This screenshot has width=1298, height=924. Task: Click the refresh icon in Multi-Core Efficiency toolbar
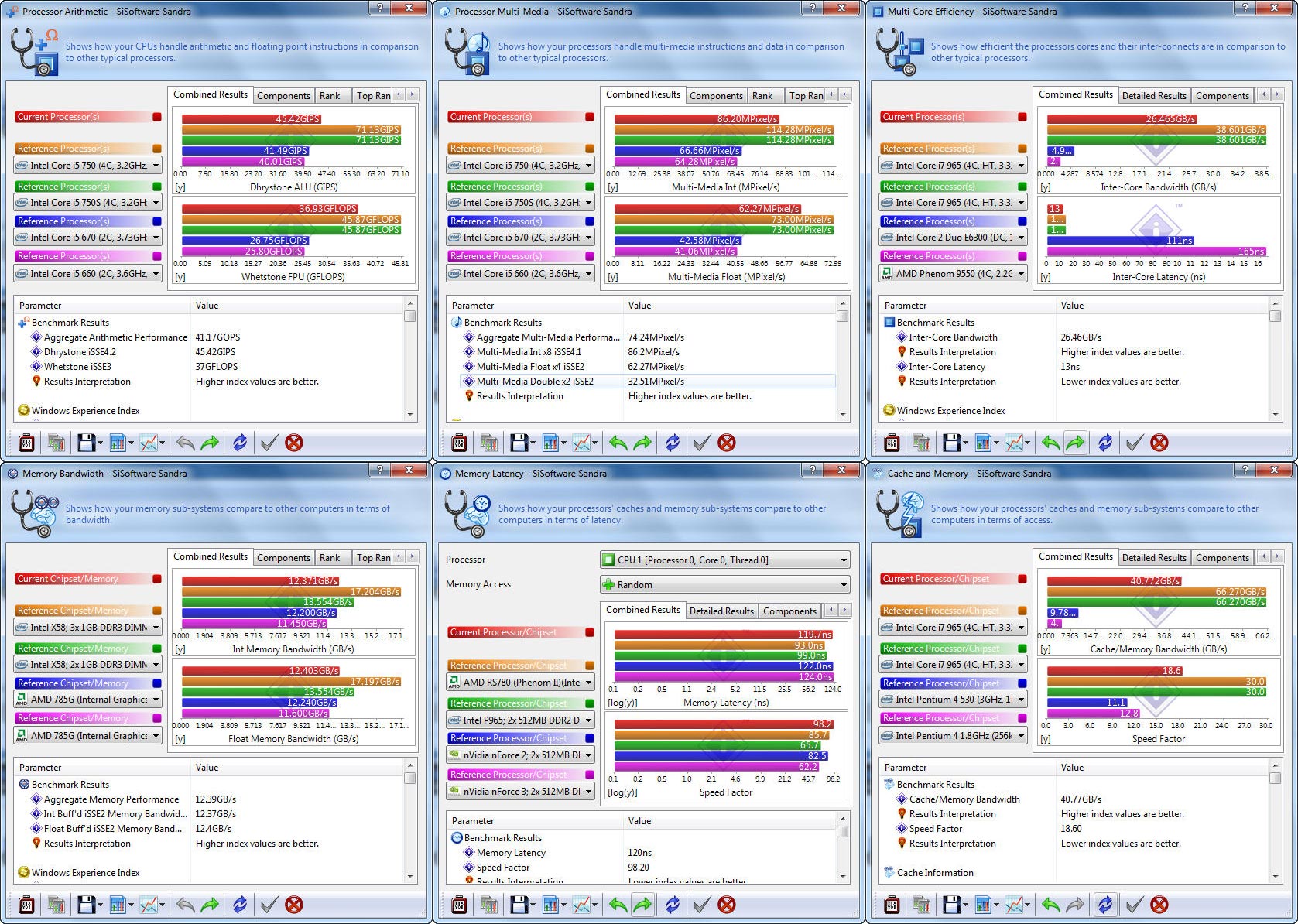tap(1105, 443)
